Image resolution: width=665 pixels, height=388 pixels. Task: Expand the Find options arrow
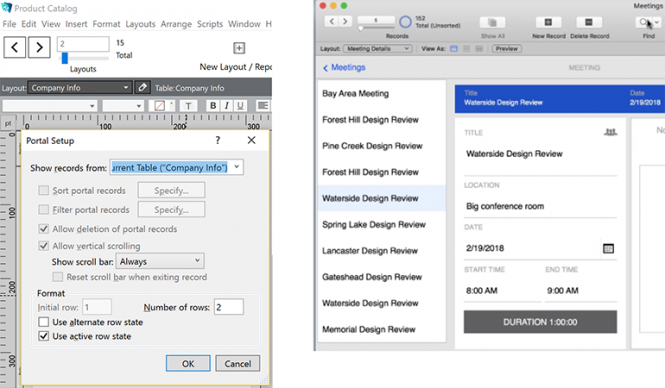657,22
